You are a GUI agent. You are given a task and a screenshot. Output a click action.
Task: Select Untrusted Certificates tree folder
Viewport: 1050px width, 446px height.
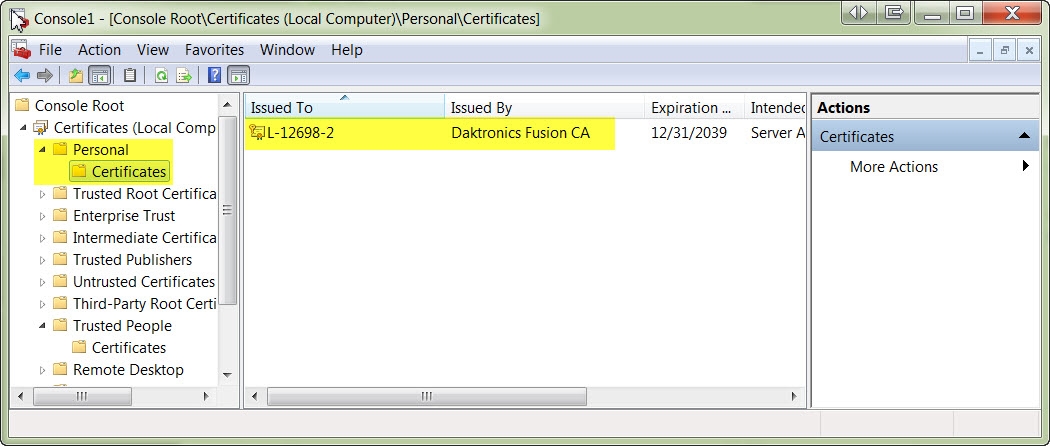(143, 282)
